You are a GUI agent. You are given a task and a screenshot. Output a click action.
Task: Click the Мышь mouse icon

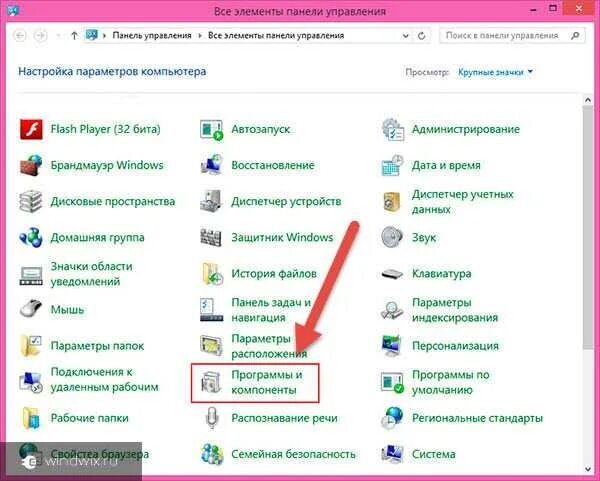pyautogui.click(x=31, y=309)
